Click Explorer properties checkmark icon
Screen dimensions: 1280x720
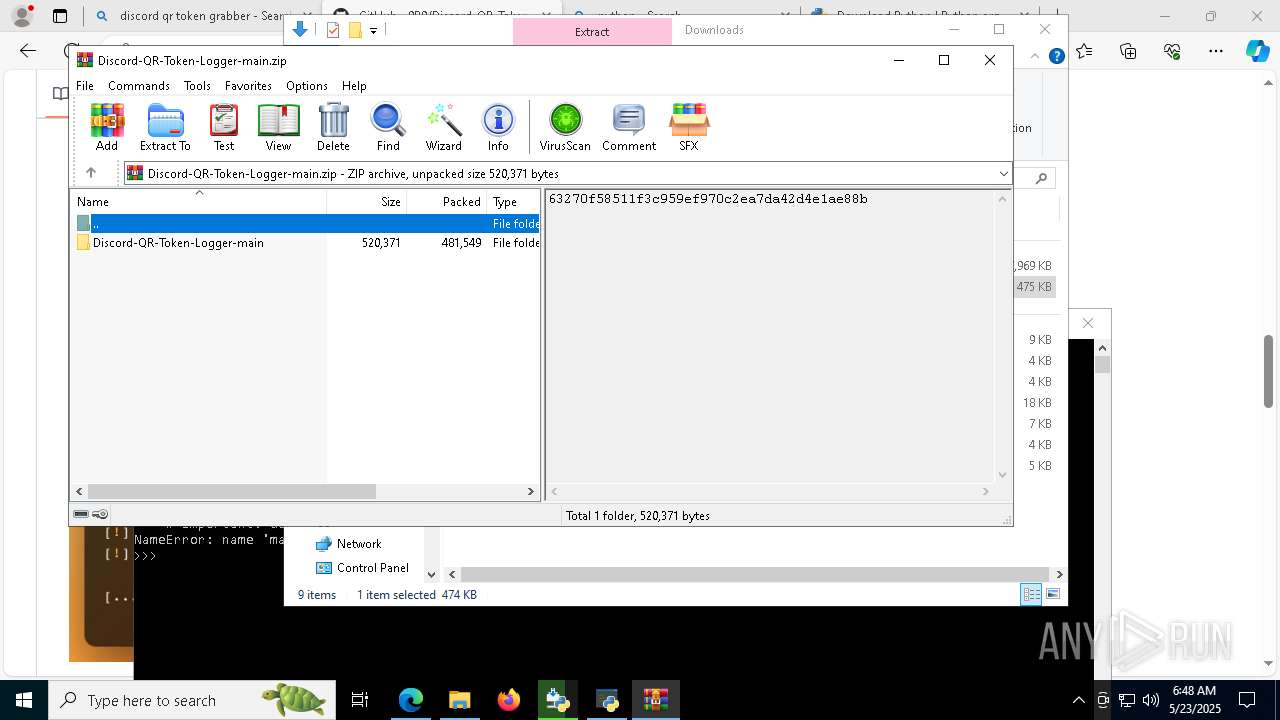(333, 31)
